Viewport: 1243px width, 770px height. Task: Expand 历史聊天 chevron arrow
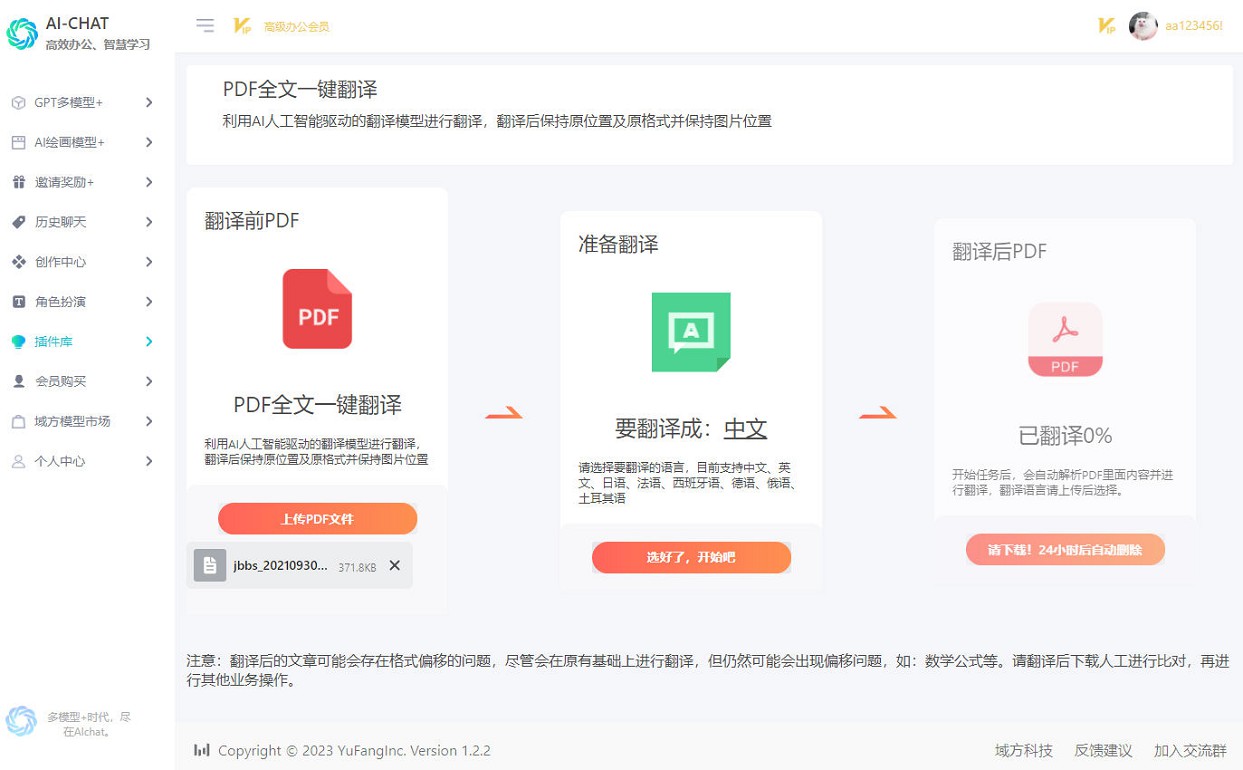(x=149, y=222)
